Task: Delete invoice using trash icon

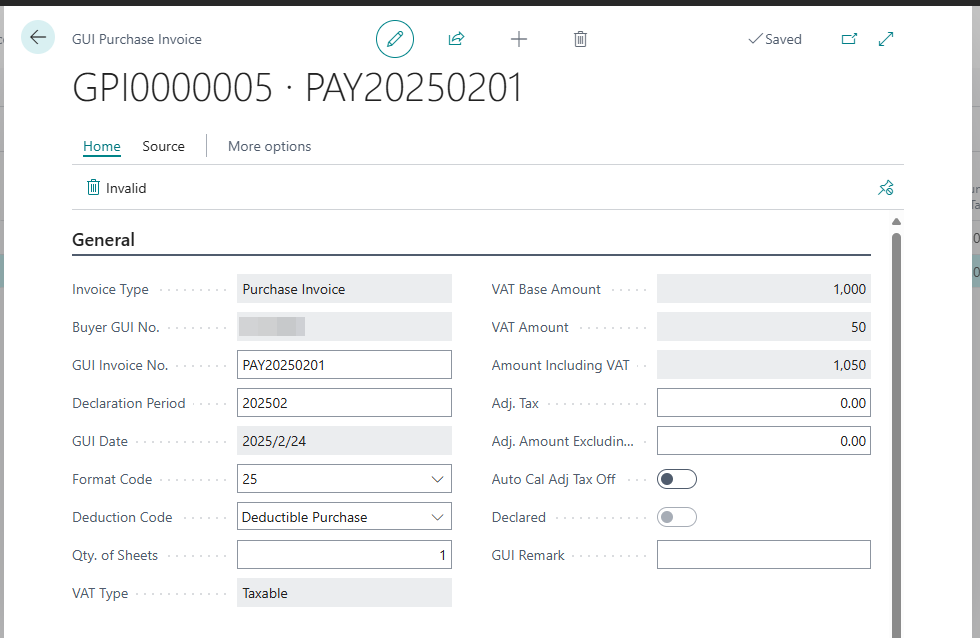Action: coord(581,39)
